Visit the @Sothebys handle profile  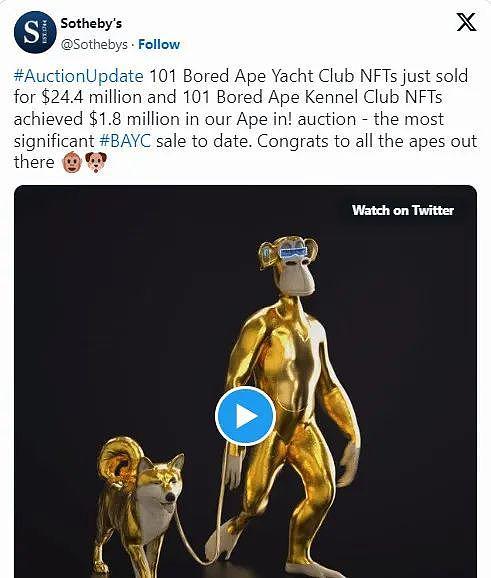click(x=94, y=45)
